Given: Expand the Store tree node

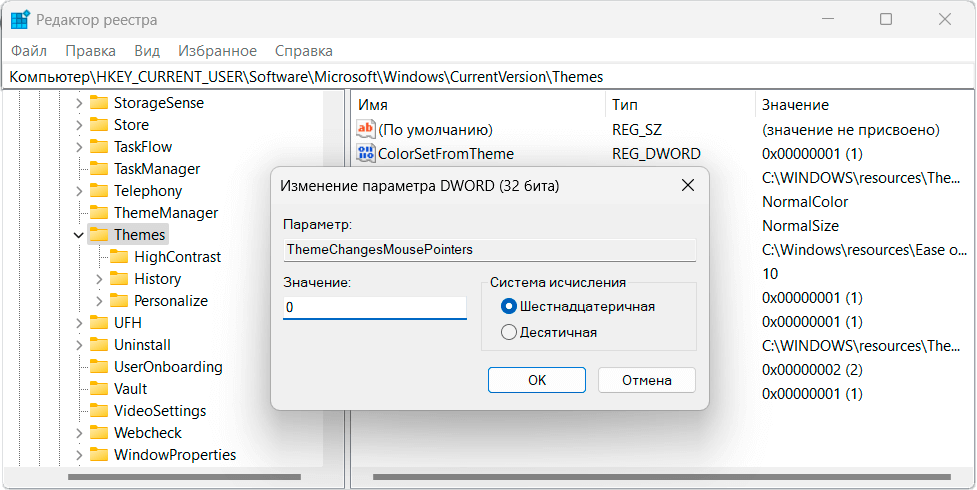Looking at the screenshot, I should coord(79,125).
